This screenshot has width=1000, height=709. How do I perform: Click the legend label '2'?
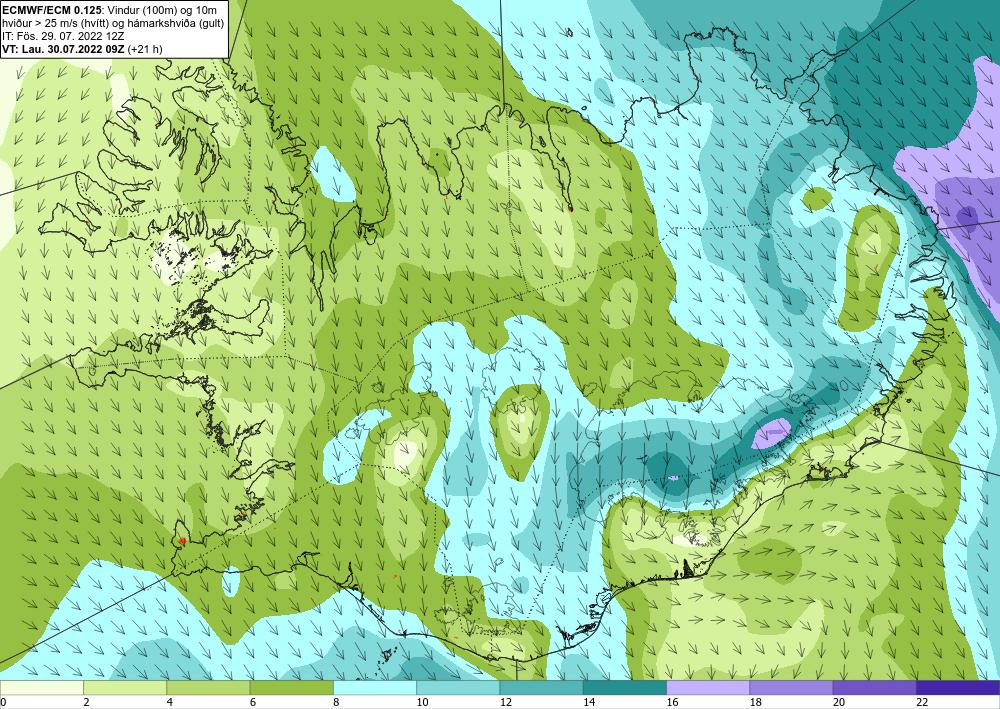pos(86,702)
